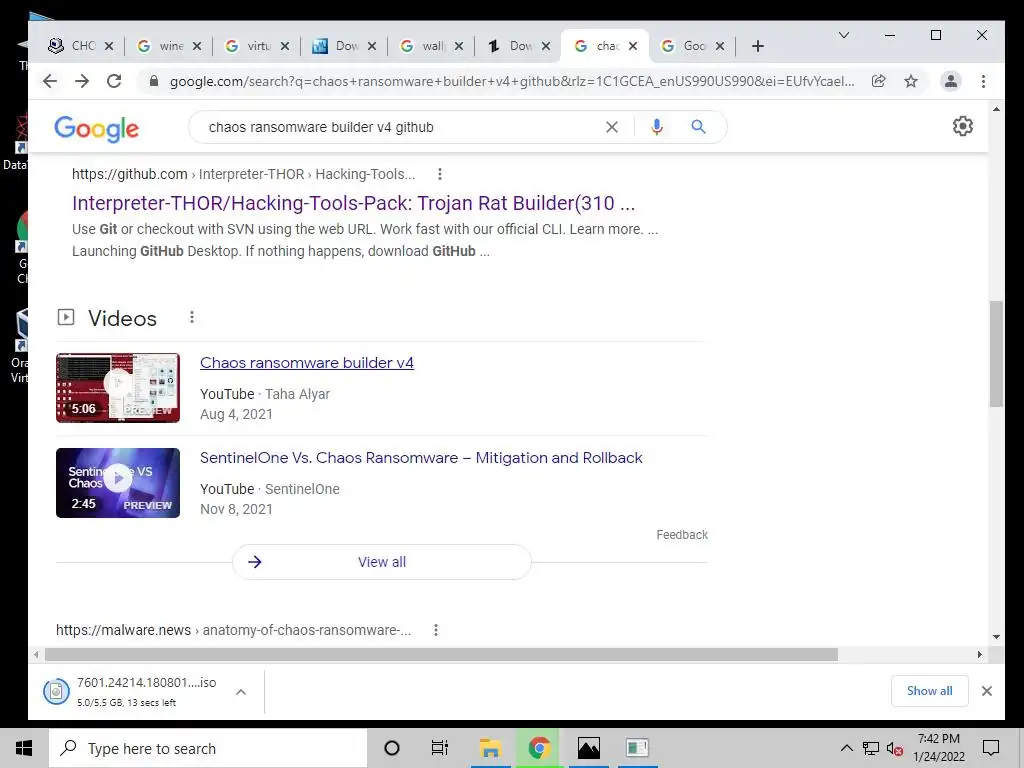View site information via padlock icon
This screenshot has width=1024, height=768.
pos(153,81)
